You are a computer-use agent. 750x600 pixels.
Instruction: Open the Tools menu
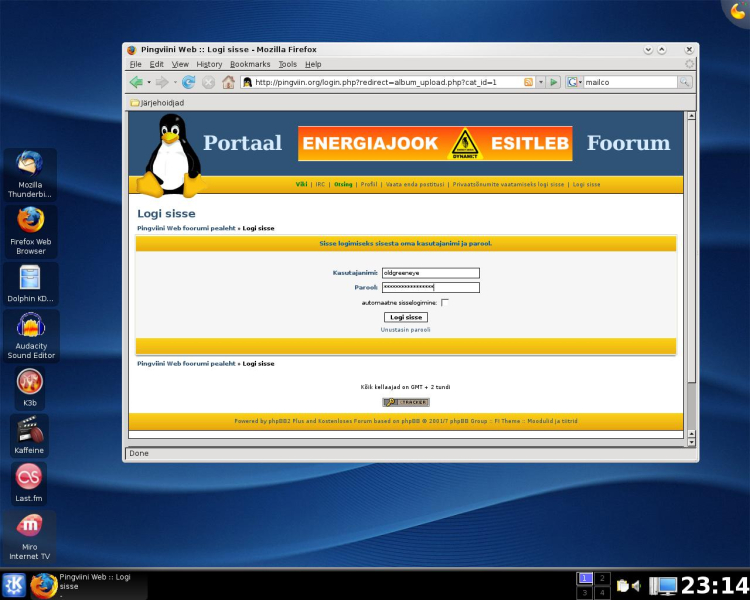[287, 64]
